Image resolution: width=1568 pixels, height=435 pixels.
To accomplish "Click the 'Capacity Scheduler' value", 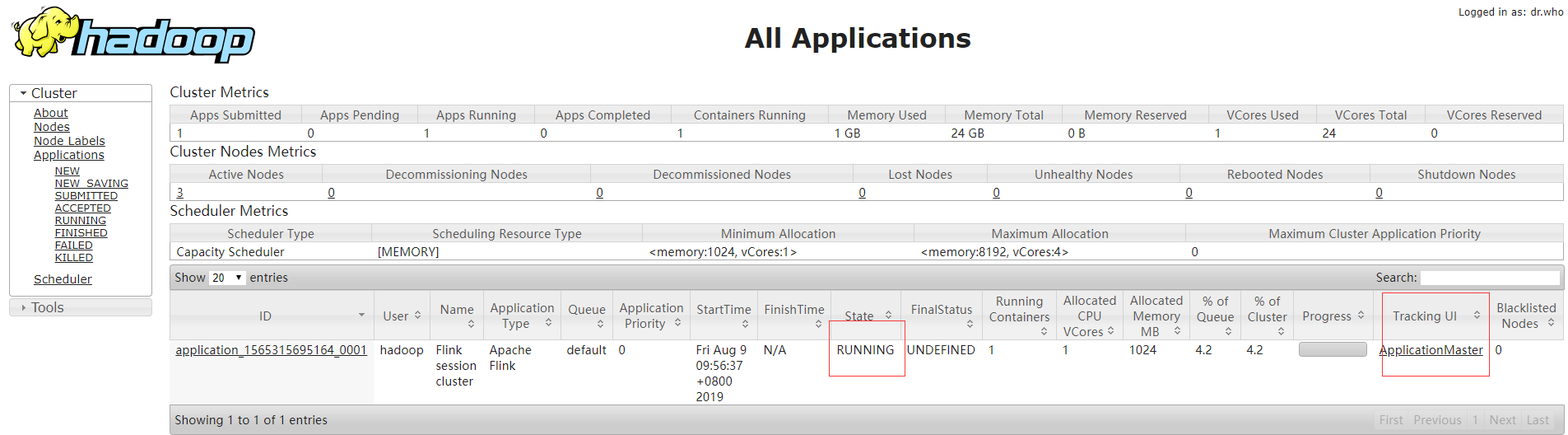I will click(230, 252).
